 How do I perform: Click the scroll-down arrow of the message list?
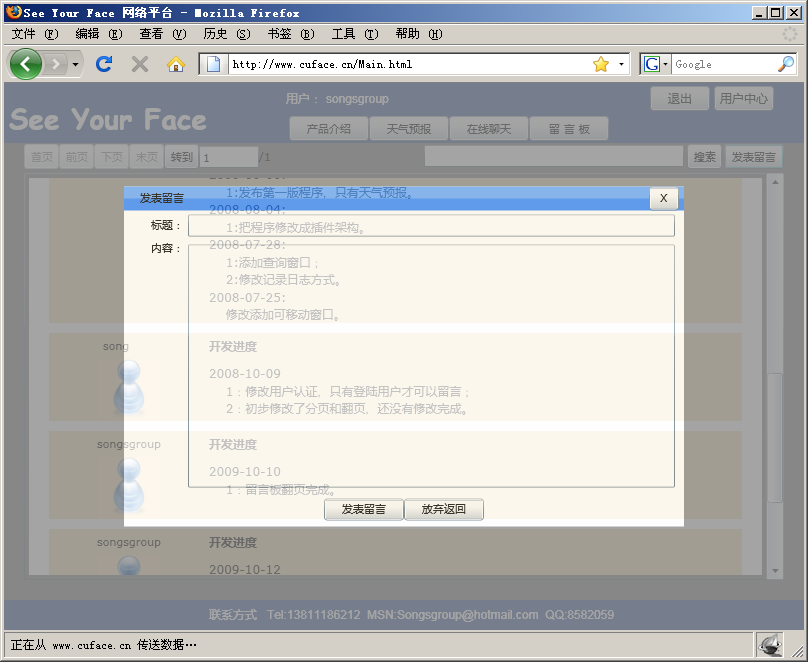(775, 571)
